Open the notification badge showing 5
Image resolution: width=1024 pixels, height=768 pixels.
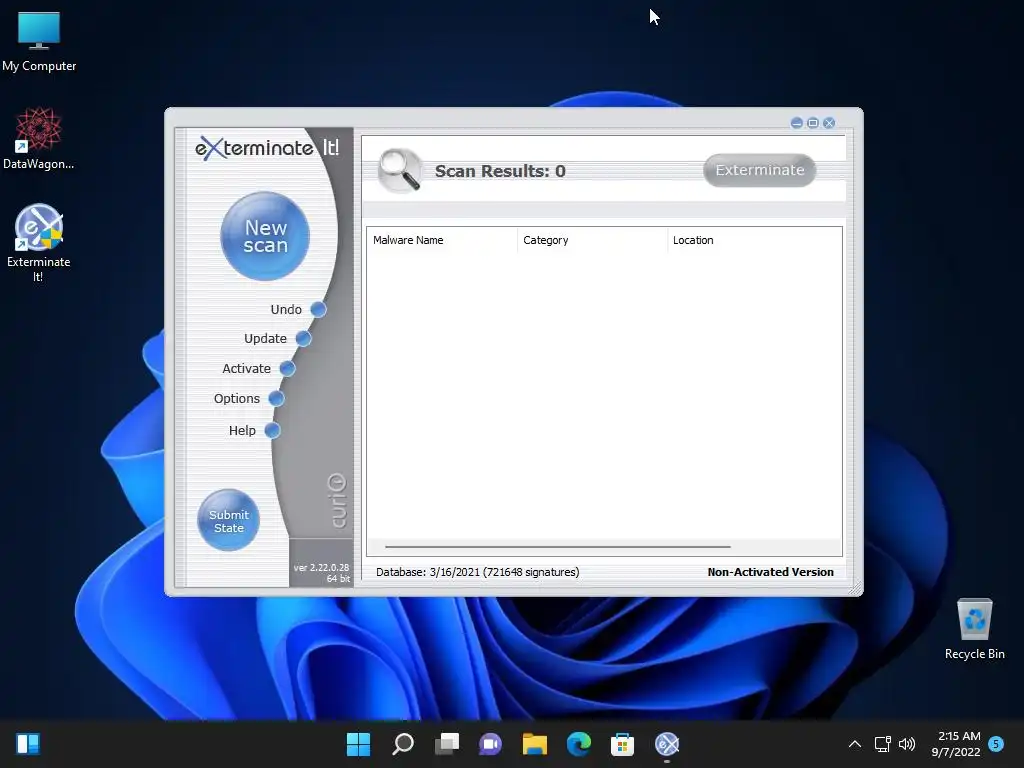point(996,744)
